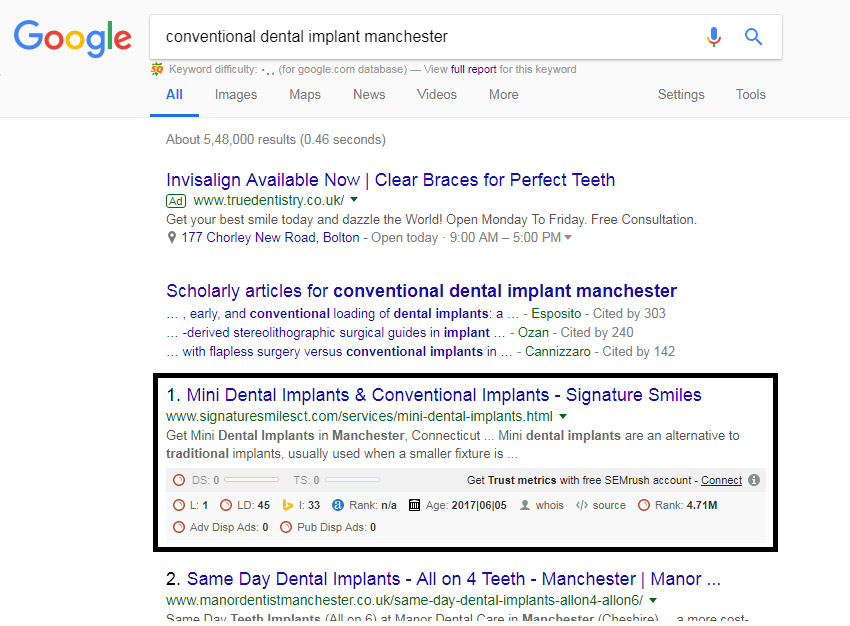Image resolution: width=850 pixels, height=626 pixels.
Task: Click the source code icon
Action: click(x=582, y=505)
